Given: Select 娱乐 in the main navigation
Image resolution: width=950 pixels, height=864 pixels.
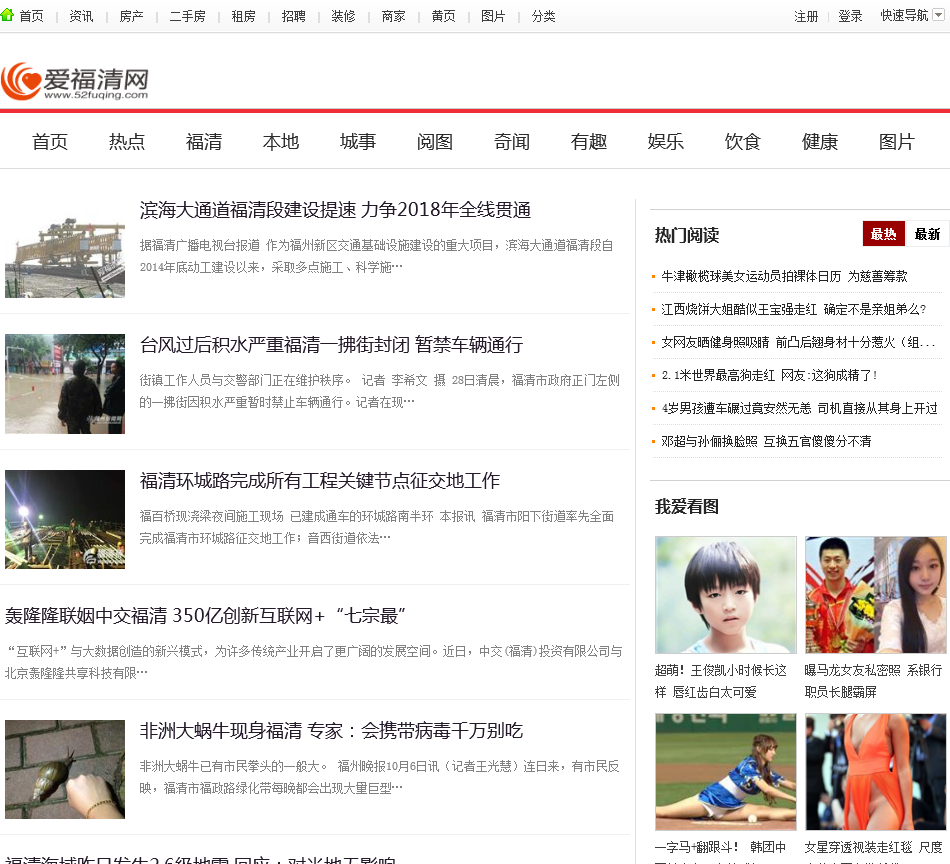Looking at the screenshot, I should point(665,142).
